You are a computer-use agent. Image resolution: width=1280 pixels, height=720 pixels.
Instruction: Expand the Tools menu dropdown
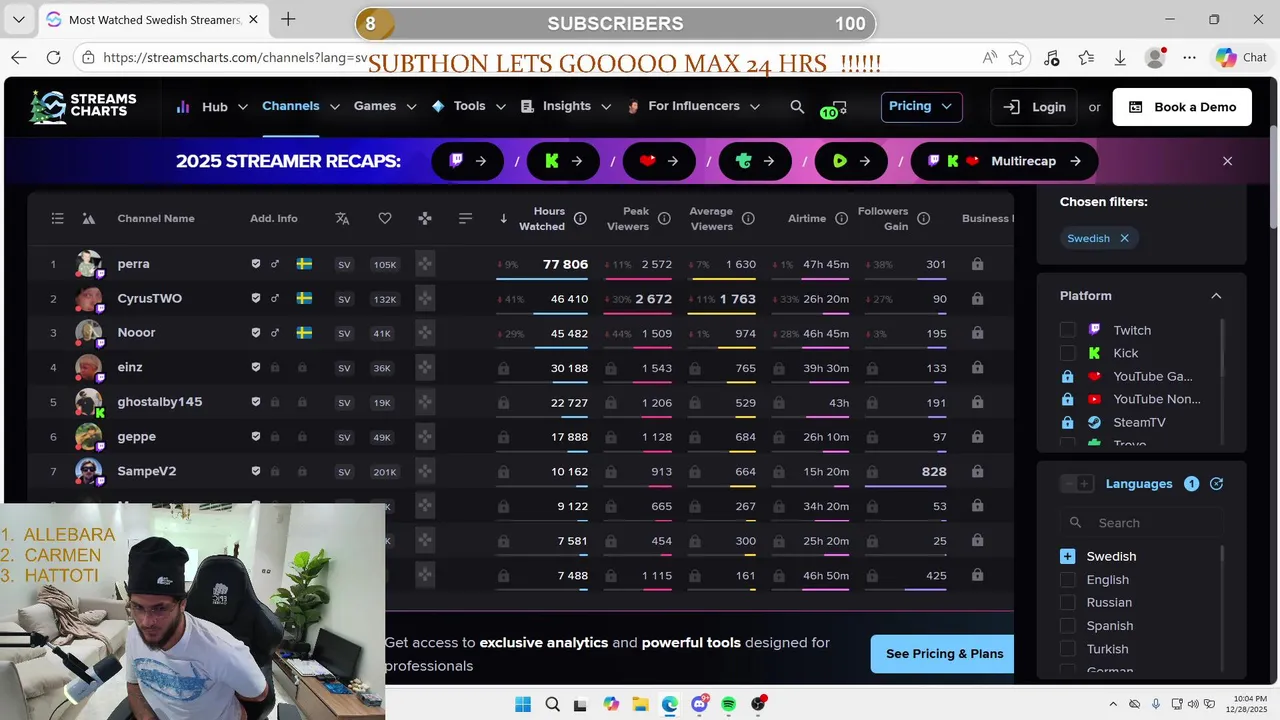pos(500,107)
